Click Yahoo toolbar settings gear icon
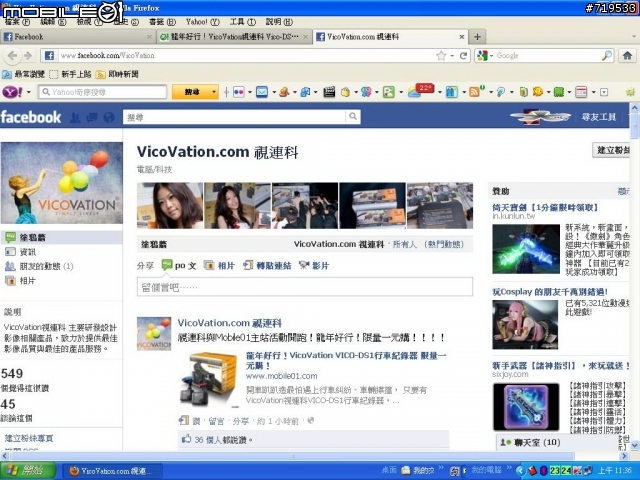Screen dimensions: 640x480 point(630,92)
